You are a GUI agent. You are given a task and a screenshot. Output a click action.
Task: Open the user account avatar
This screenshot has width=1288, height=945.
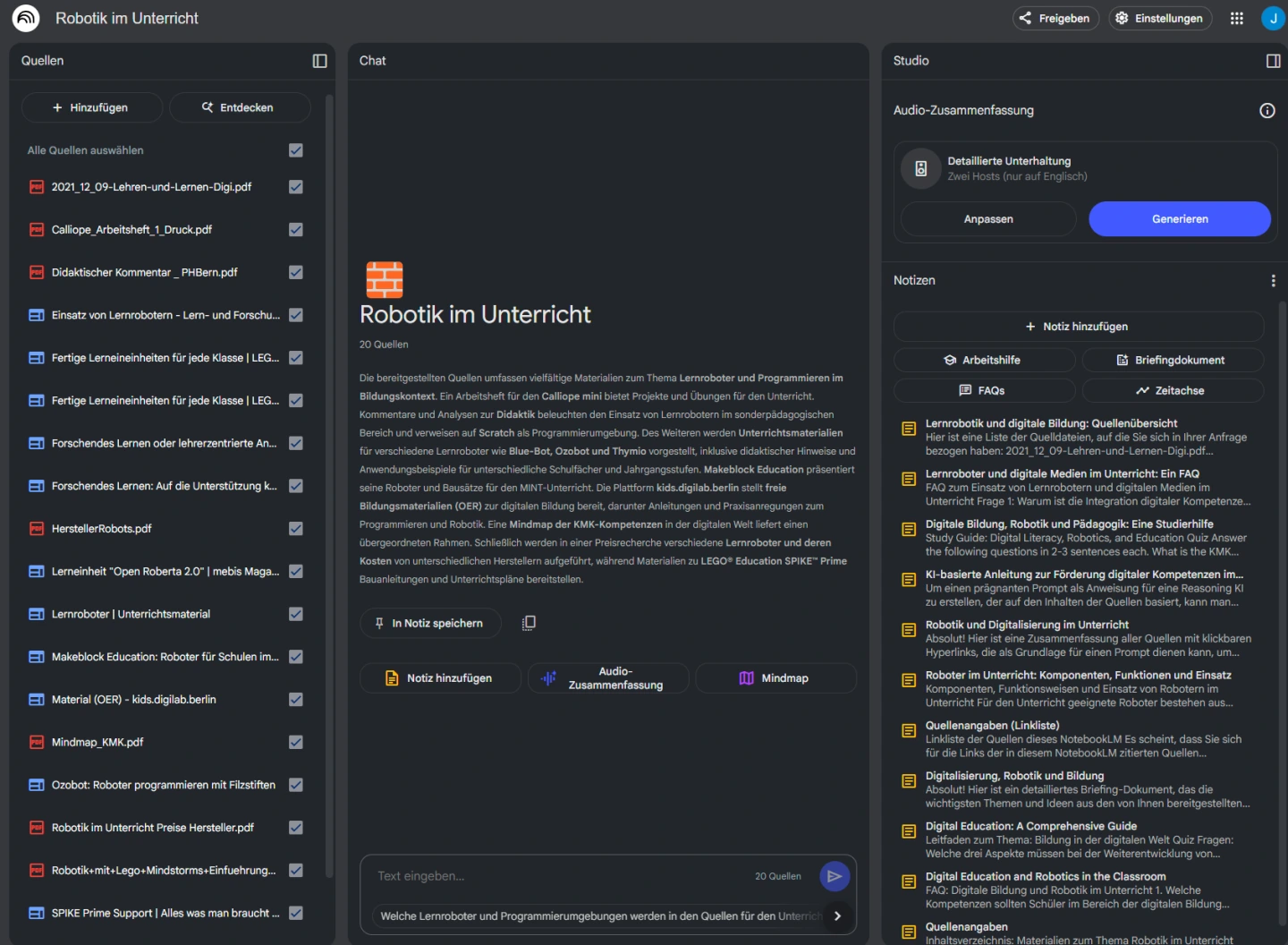coord(1272,18)
